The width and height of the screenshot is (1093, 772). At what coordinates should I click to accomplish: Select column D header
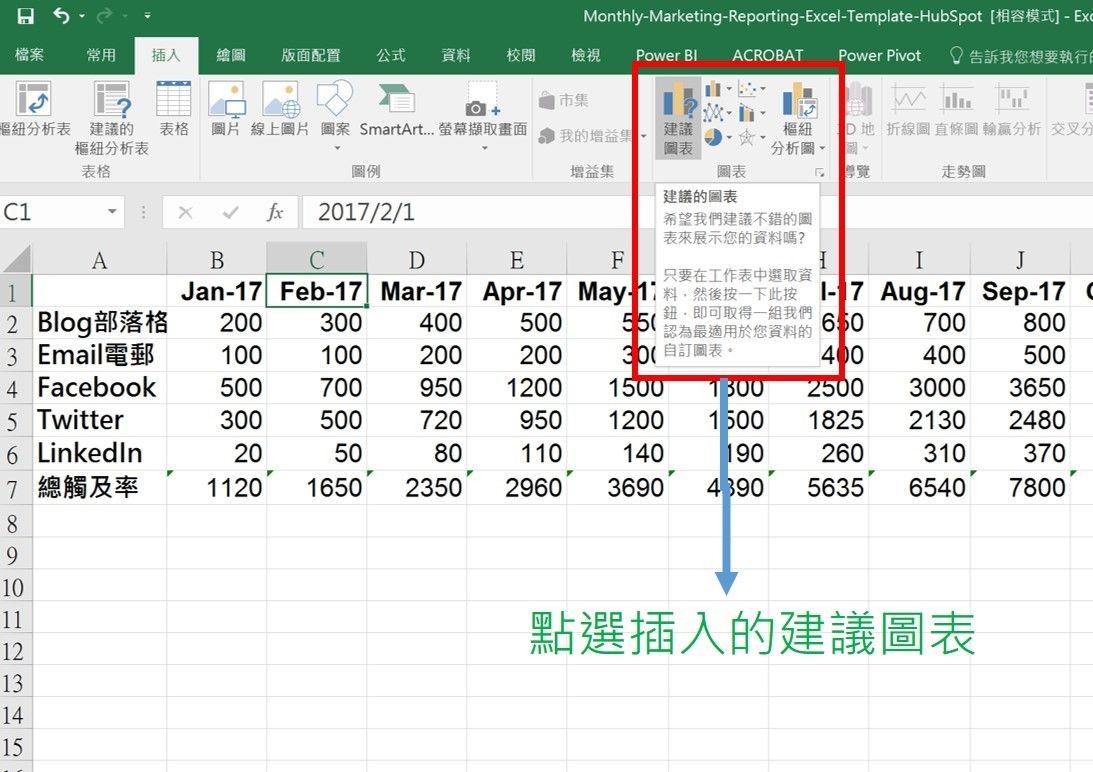(417, 259)
